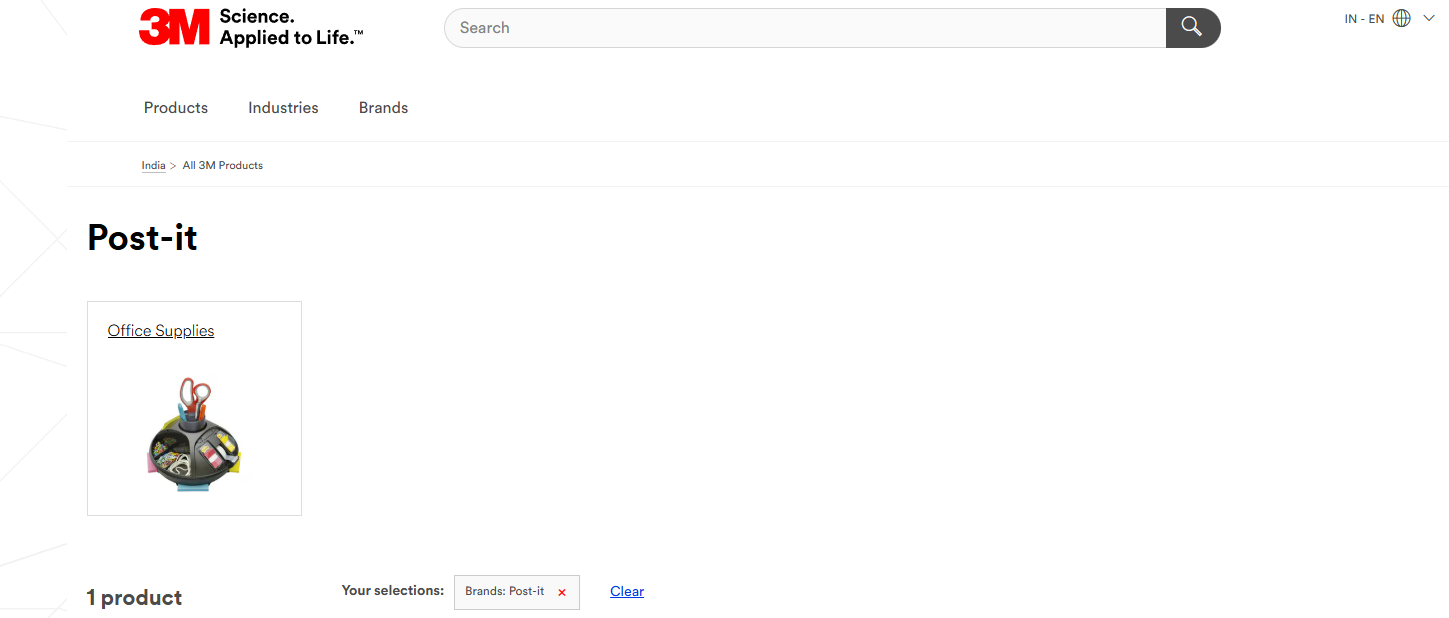The image size is (1449, 618).
Task: Open the Products menu
Action: tap(176, 108)
